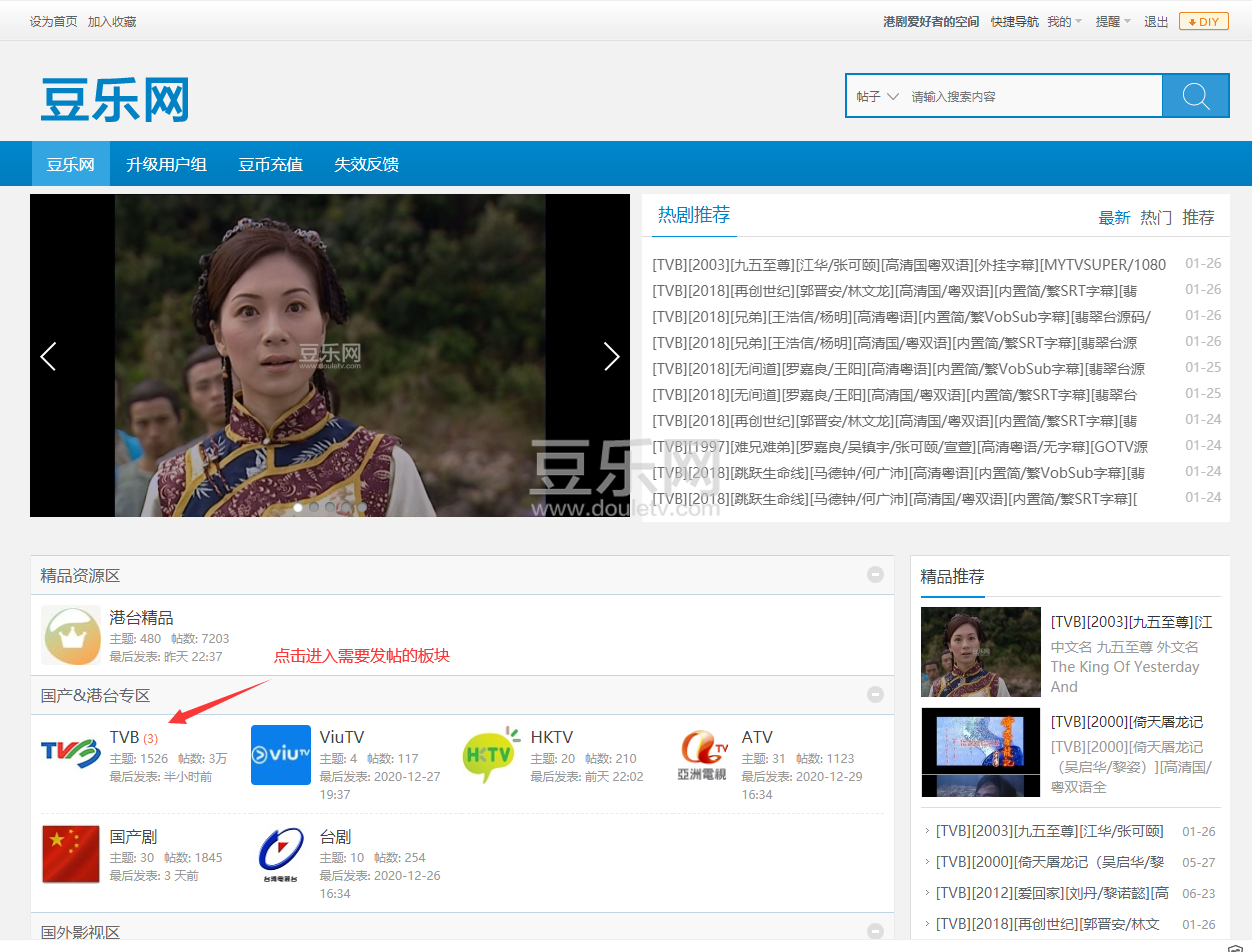Screen dimensions: 1252x952
Task: Open the 台剧 logo icon
Action: pos(281,854)
